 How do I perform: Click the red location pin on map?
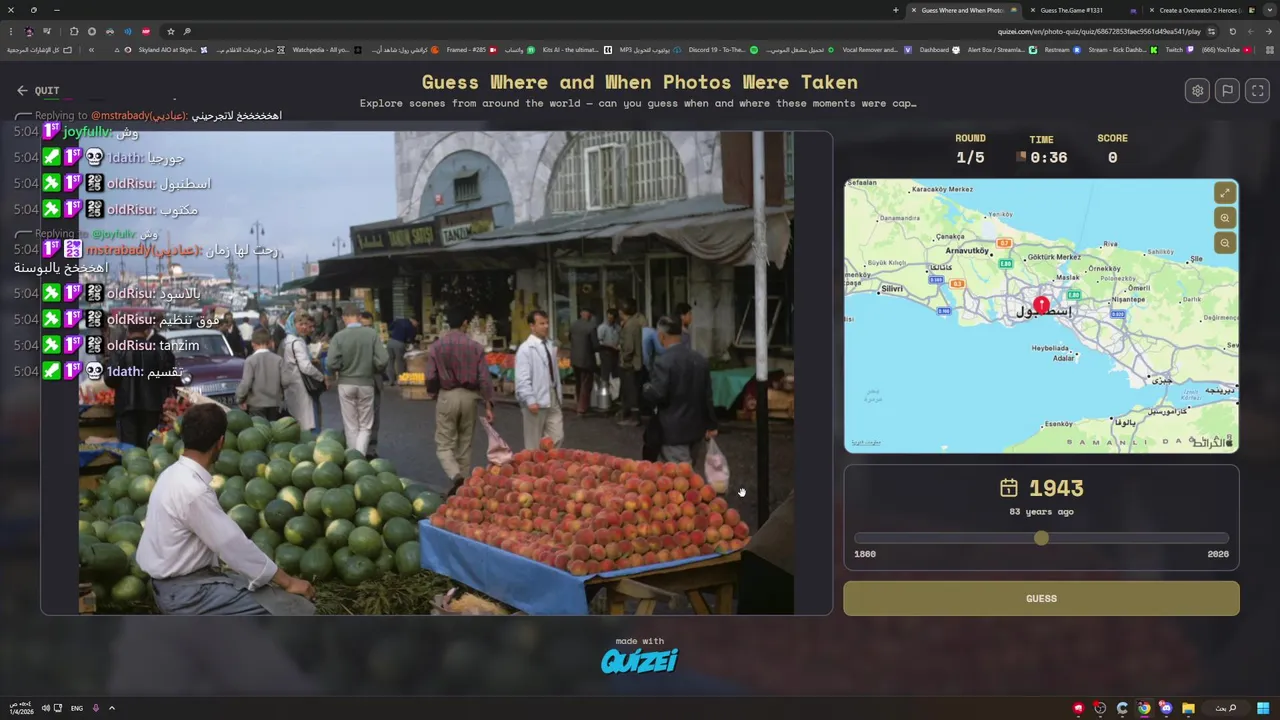(1041, 304)
